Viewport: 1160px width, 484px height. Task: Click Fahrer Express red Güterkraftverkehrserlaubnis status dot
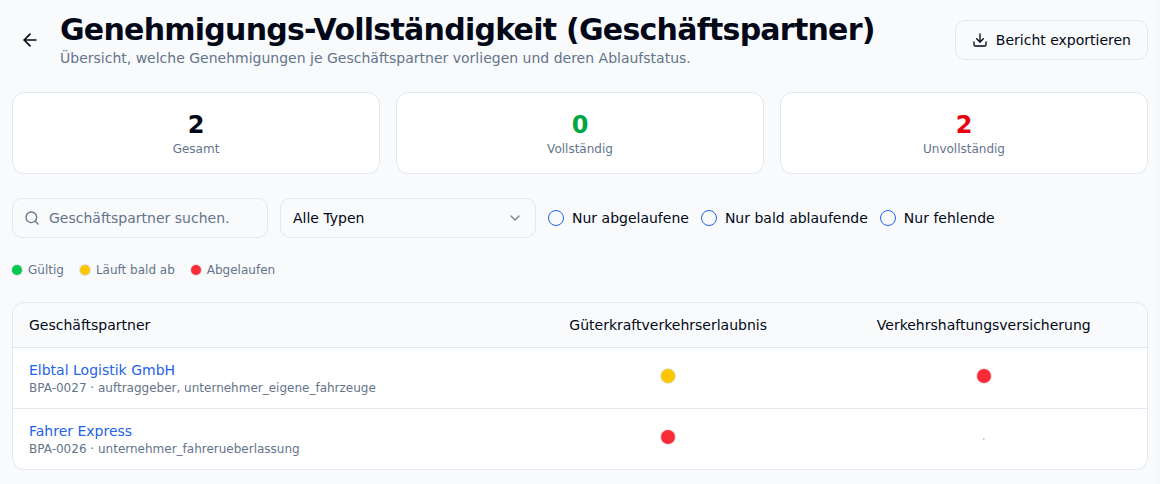tap(668, 437)
